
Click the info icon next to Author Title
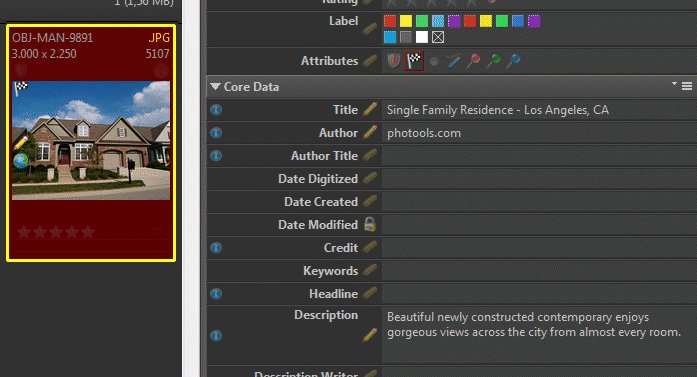(216, 156)
